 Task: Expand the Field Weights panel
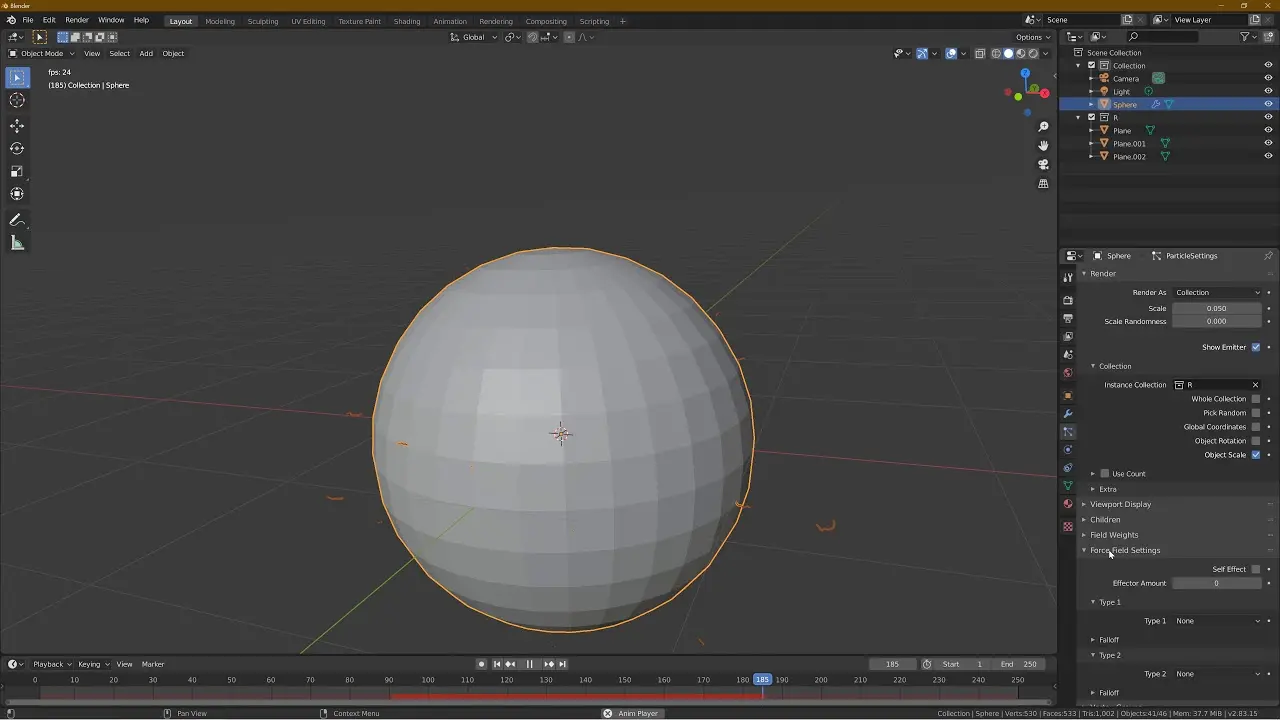pyautogui.click(x=1113, y=535)
